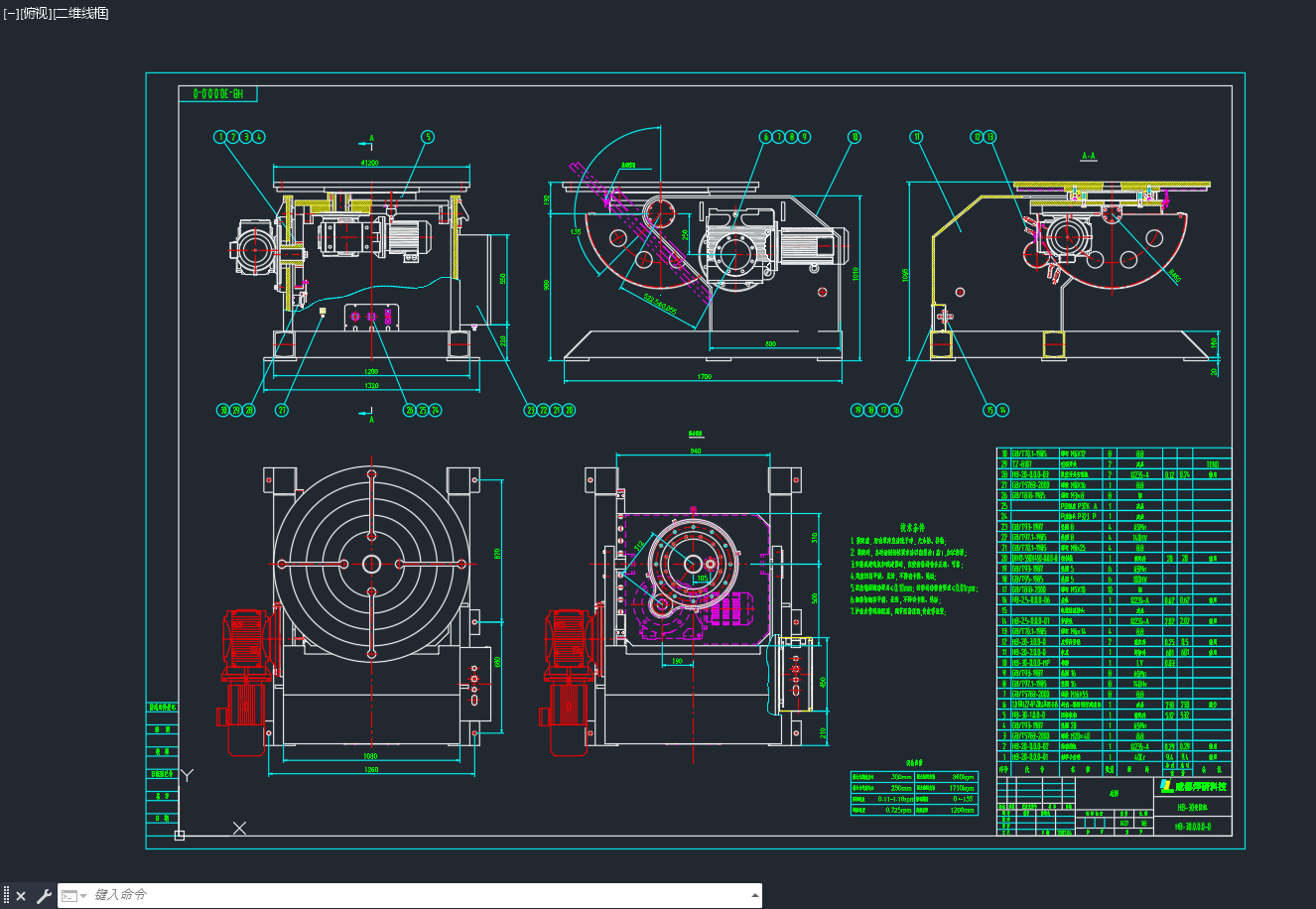Image resolution: width=1316 pixels, height=909 pixels.
Task: Select the 1010 height dimension text
Action: (x=854, y=273)
